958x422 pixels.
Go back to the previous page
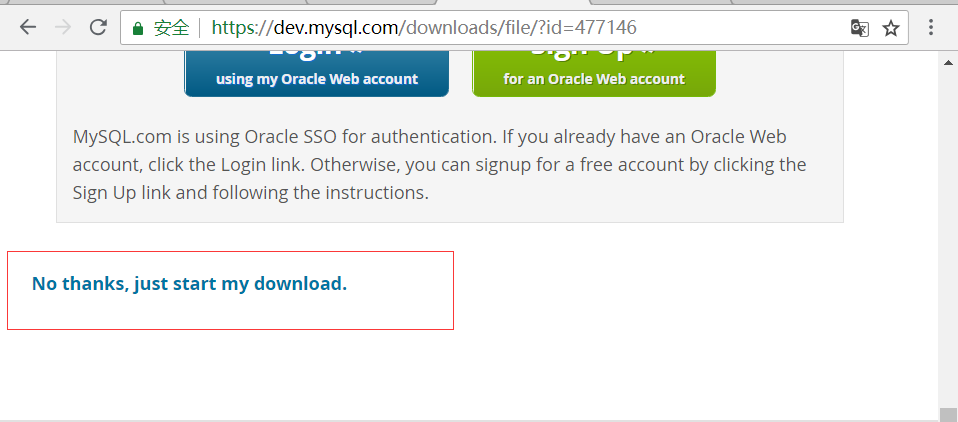click(x=27, y=27)
